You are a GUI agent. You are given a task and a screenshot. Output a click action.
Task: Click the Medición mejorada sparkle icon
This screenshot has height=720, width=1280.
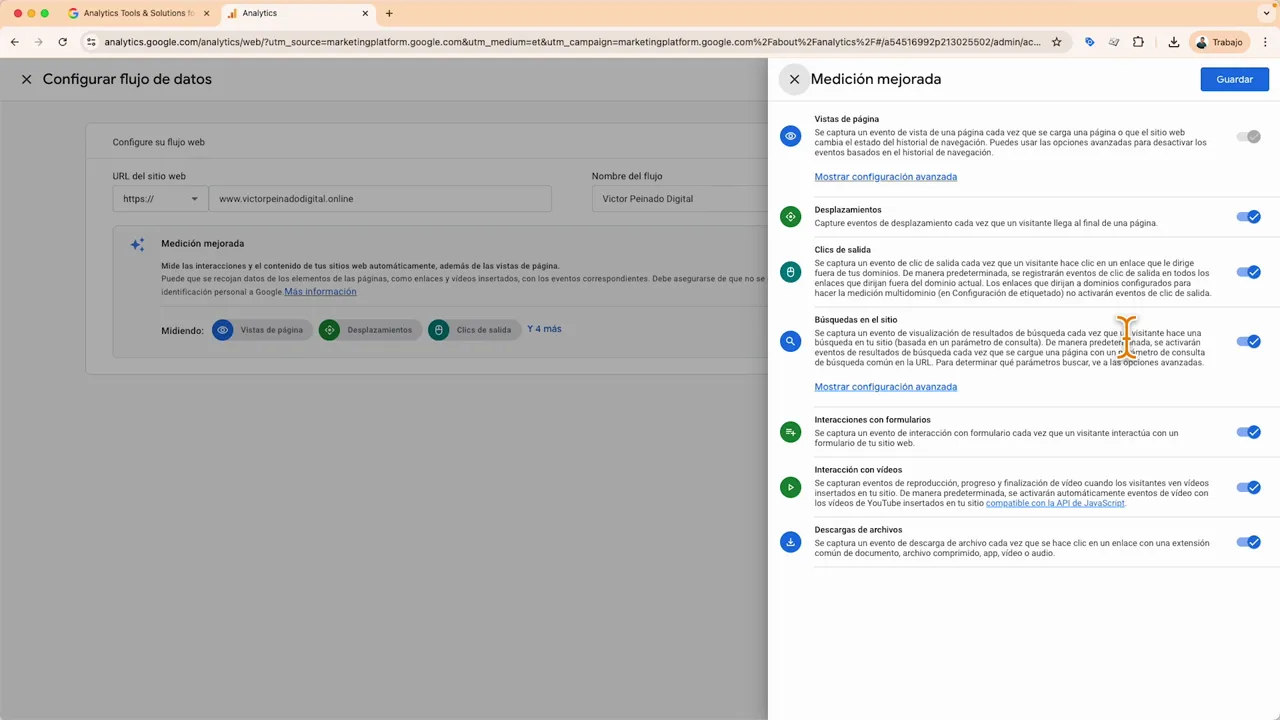[137, 243]
